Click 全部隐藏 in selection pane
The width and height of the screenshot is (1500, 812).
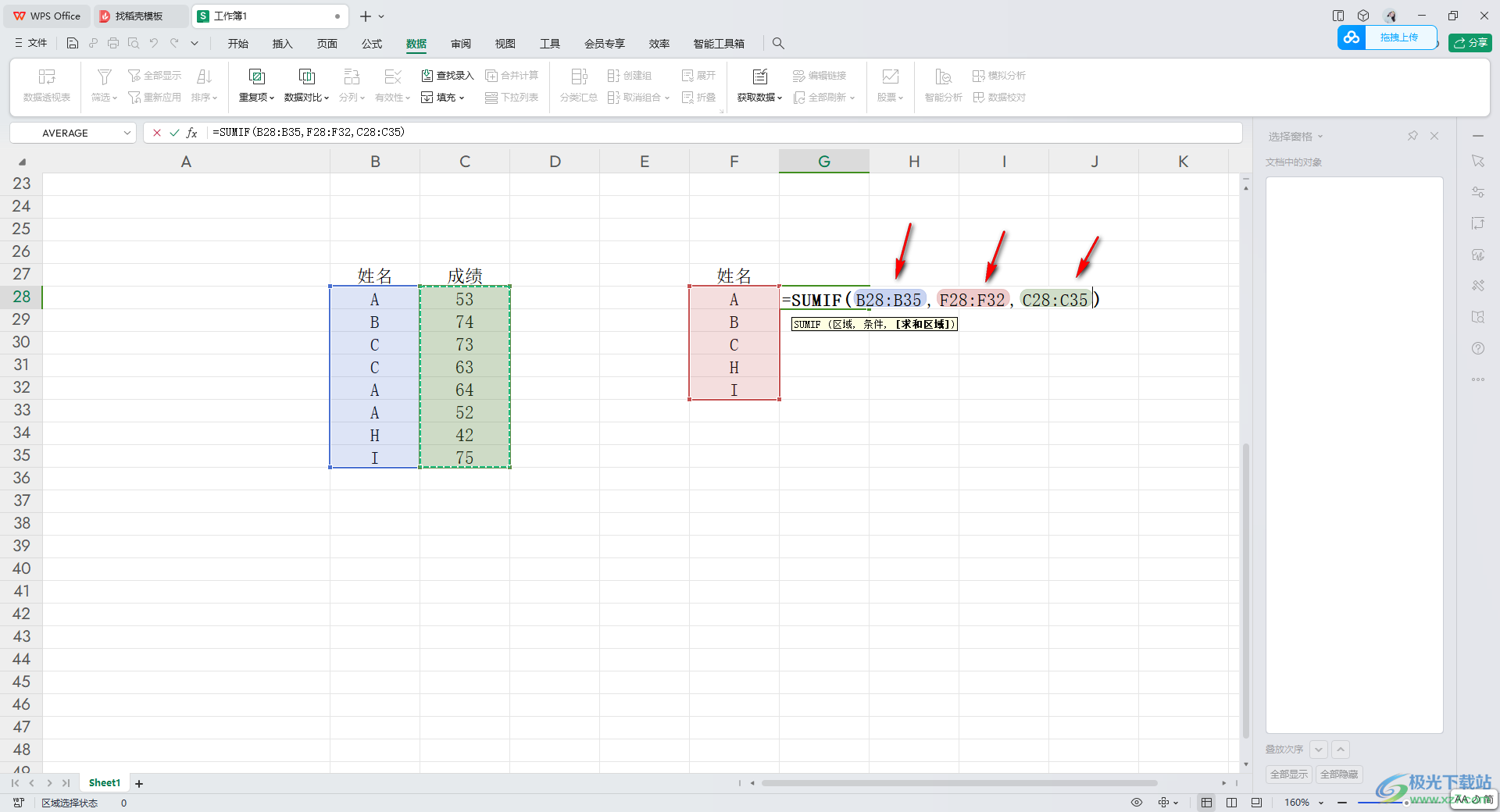[1339, 775]
